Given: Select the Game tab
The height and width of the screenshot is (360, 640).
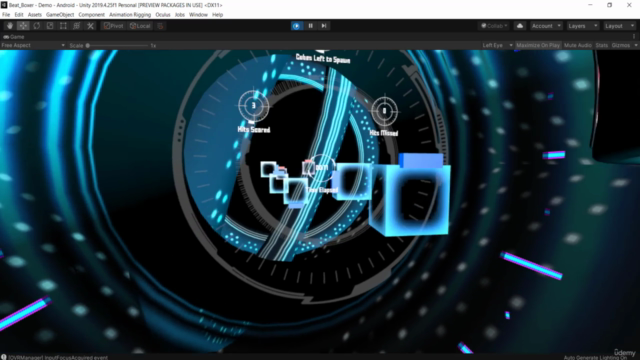Looking at the screenshot, I should [14, 37].
